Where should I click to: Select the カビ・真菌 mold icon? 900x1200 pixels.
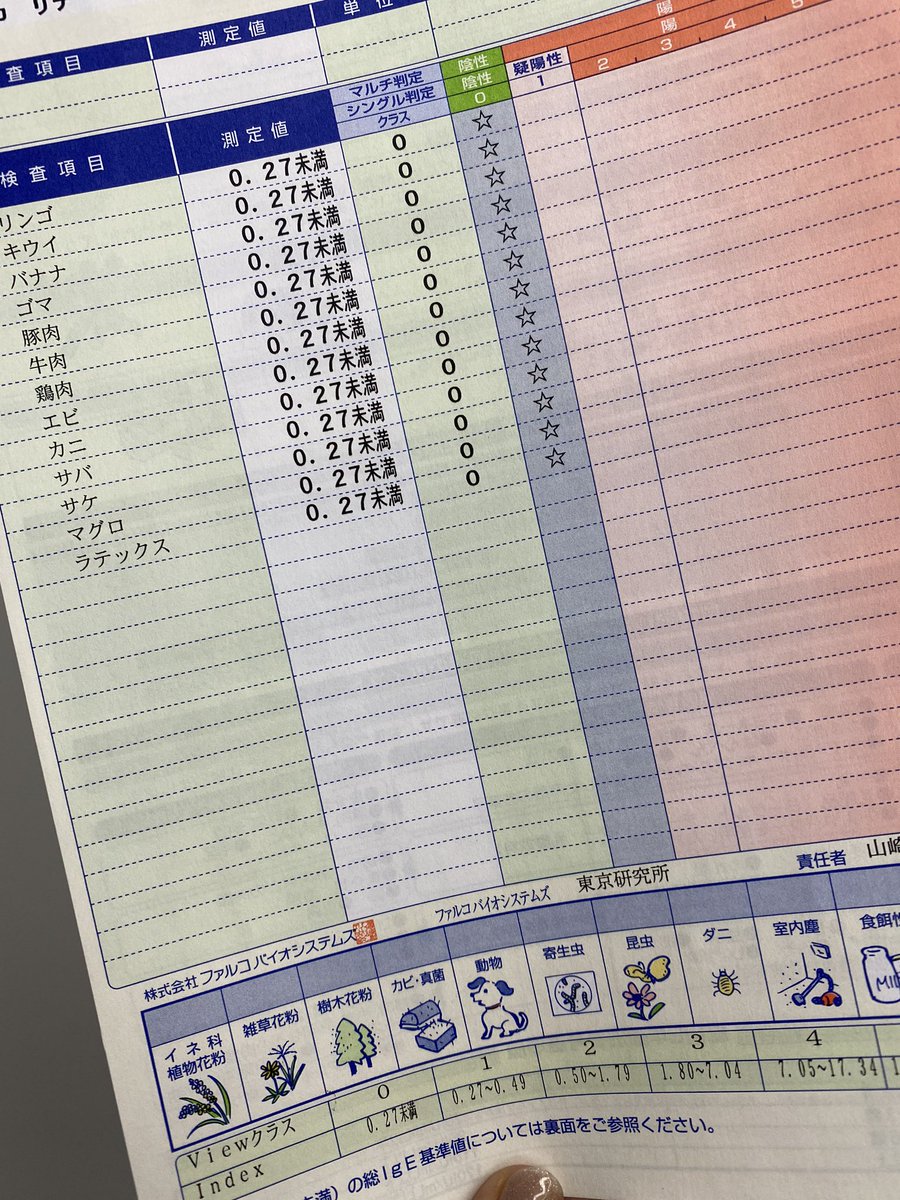[426, 1027]
